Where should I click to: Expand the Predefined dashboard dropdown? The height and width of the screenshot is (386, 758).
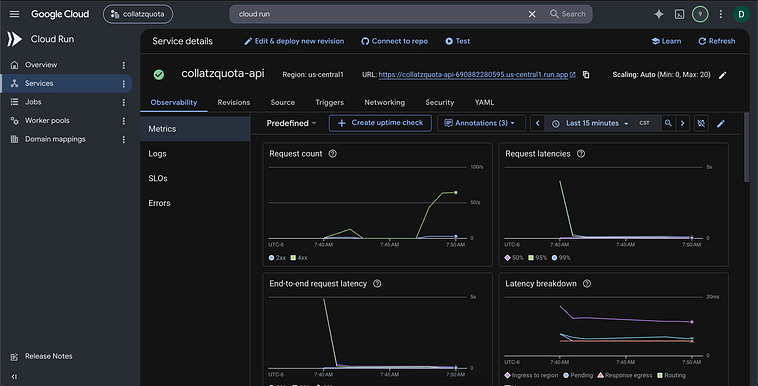[x=291, y=123]
